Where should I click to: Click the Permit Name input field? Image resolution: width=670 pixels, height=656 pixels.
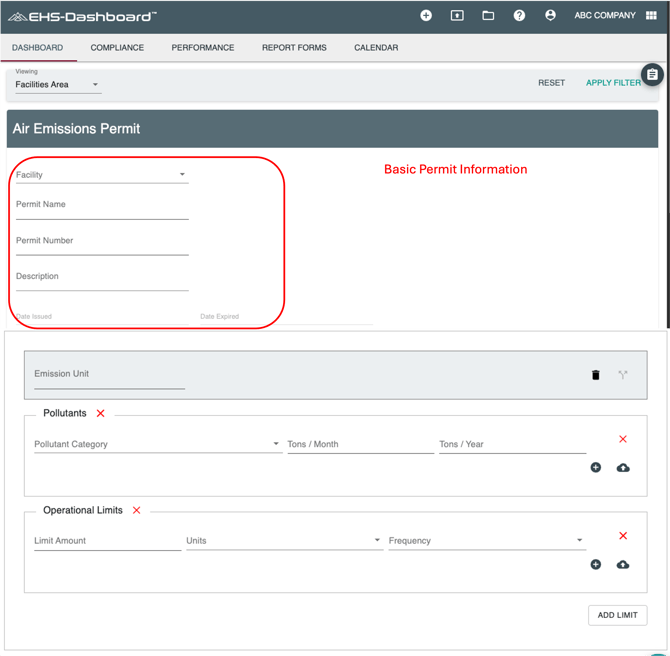[101, 206]
